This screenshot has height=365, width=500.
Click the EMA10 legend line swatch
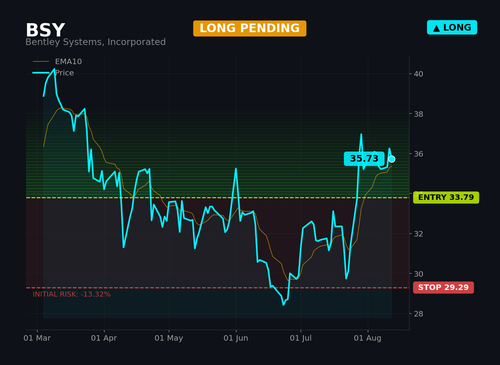41,62
